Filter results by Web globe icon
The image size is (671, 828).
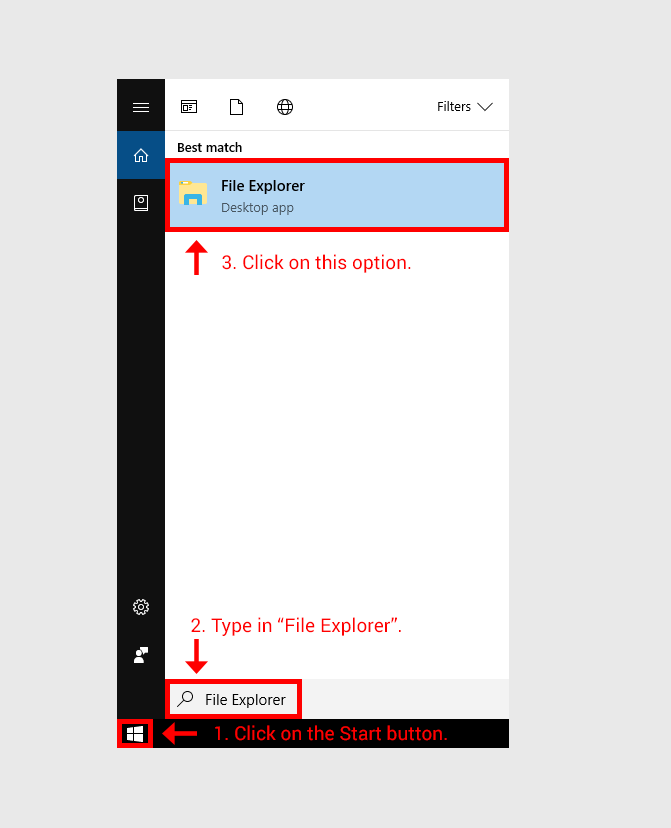pos(285,107)
